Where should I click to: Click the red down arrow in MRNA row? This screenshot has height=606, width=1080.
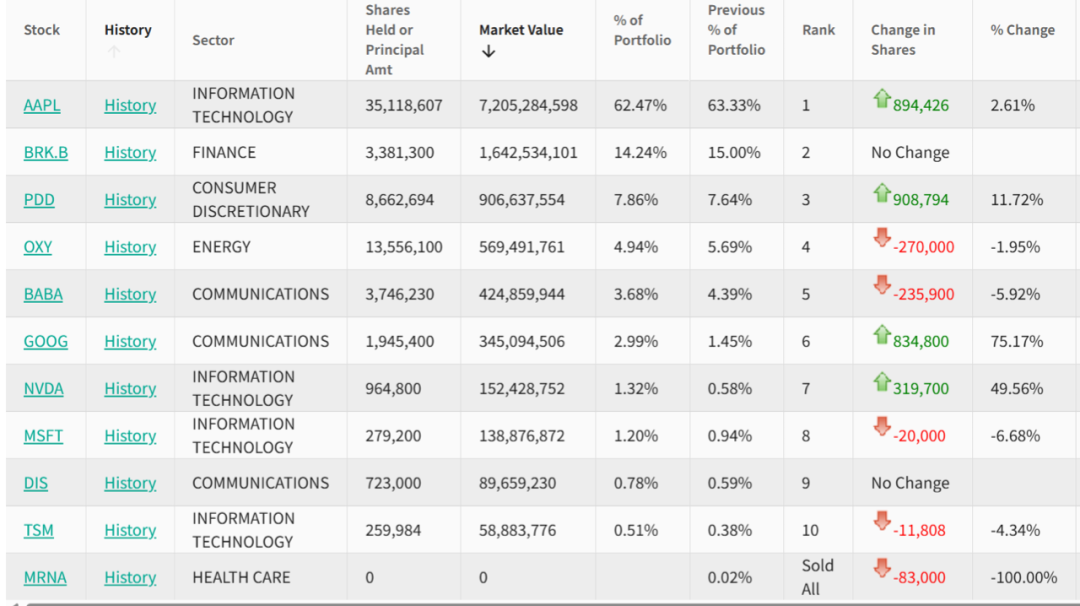point(881,569)
